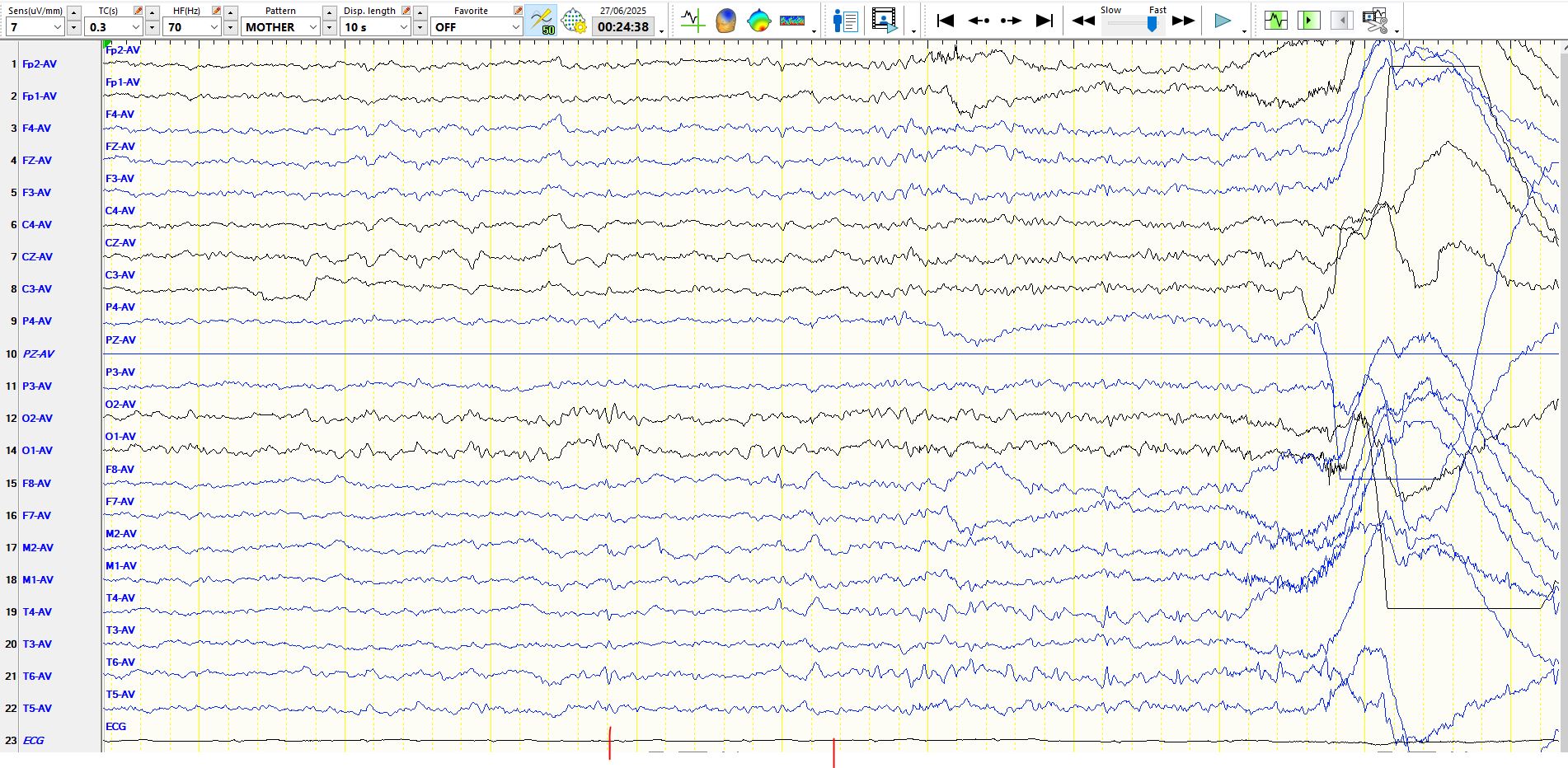The height and width of the screenshot is (768, 1568).
Task: Click the fast rewind double-arrow button
Action: 1083,21
